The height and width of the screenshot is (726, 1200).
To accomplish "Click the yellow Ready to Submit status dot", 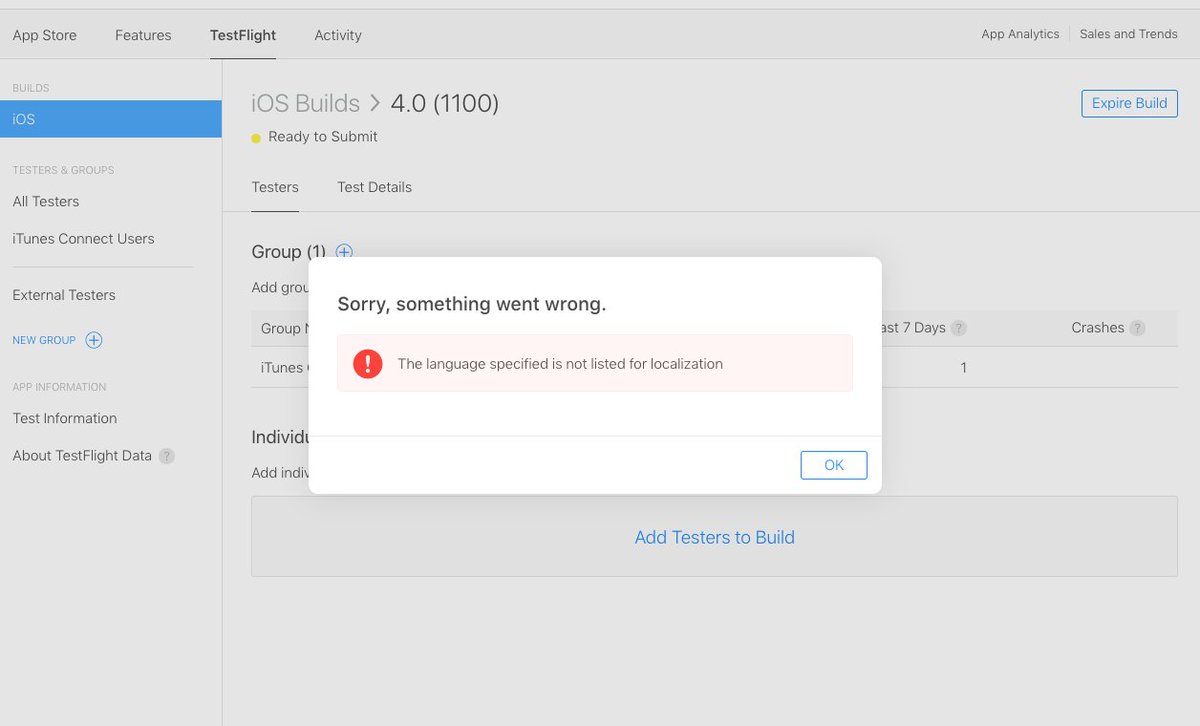I will click(256, 138).
